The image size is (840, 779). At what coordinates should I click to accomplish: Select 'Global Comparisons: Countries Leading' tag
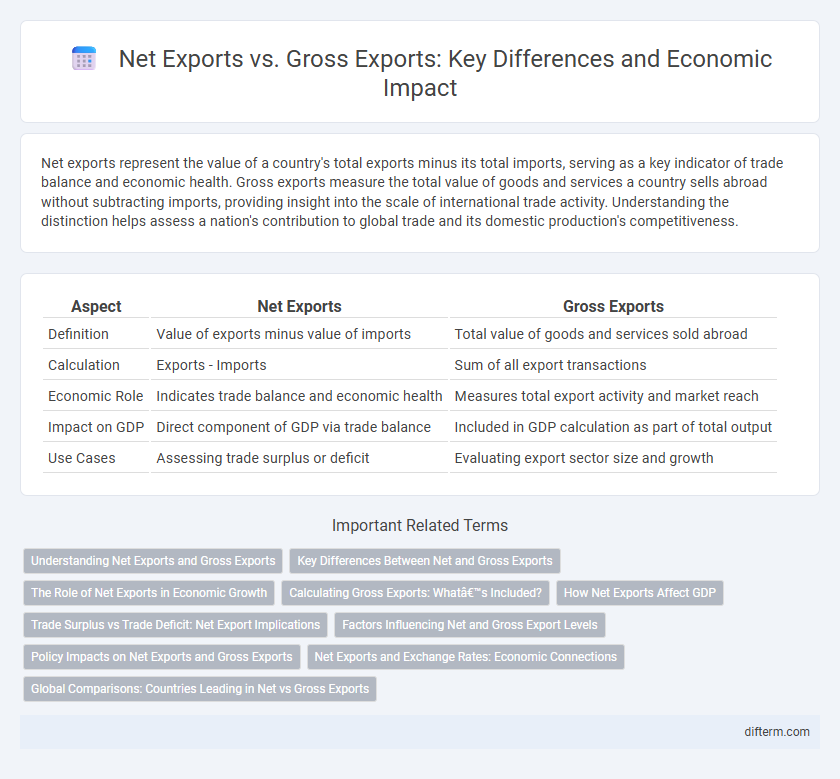pos(200,689)
